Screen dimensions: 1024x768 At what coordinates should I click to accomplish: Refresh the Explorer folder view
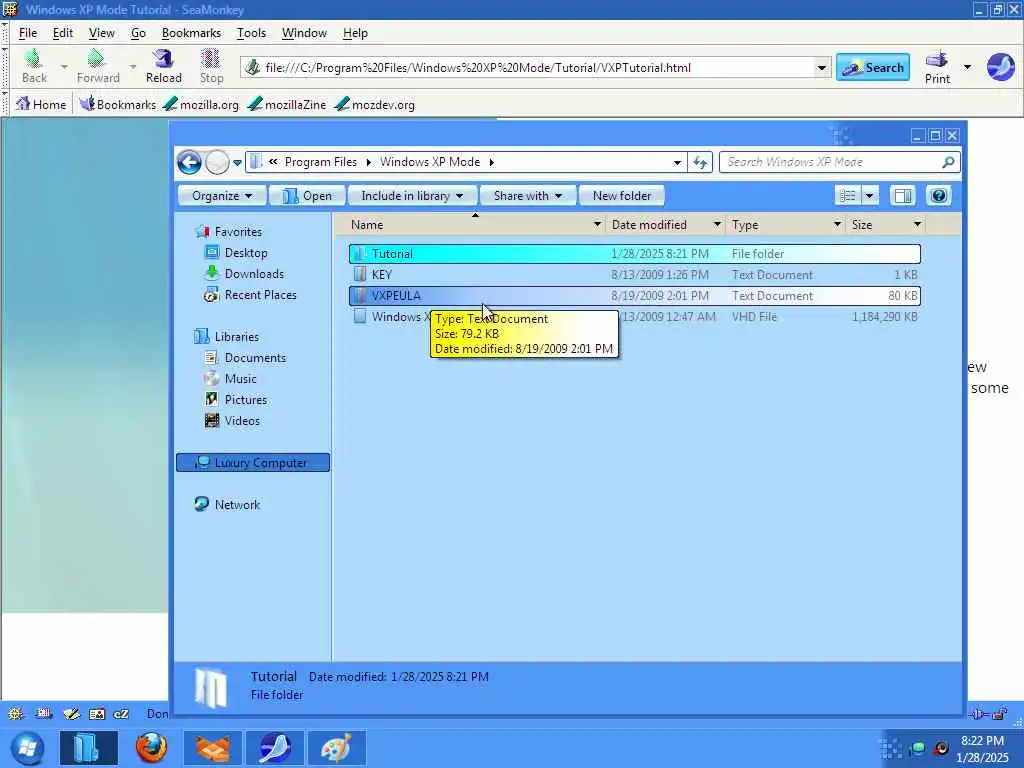[x=700, y=162]
